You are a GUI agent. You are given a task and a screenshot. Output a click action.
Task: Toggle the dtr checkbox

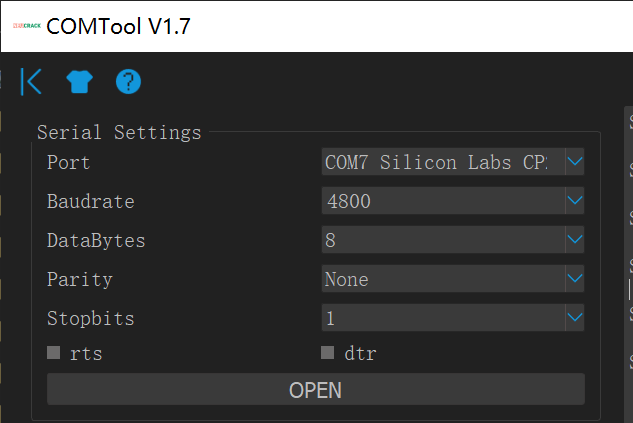[x=327, y=353]
